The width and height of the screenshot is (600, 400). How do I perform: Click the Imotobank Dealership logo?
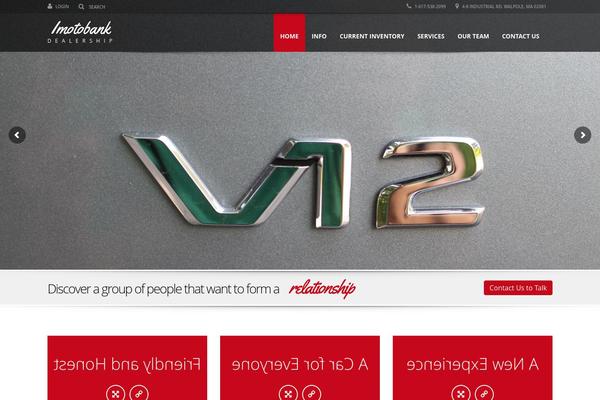point(80,32)
